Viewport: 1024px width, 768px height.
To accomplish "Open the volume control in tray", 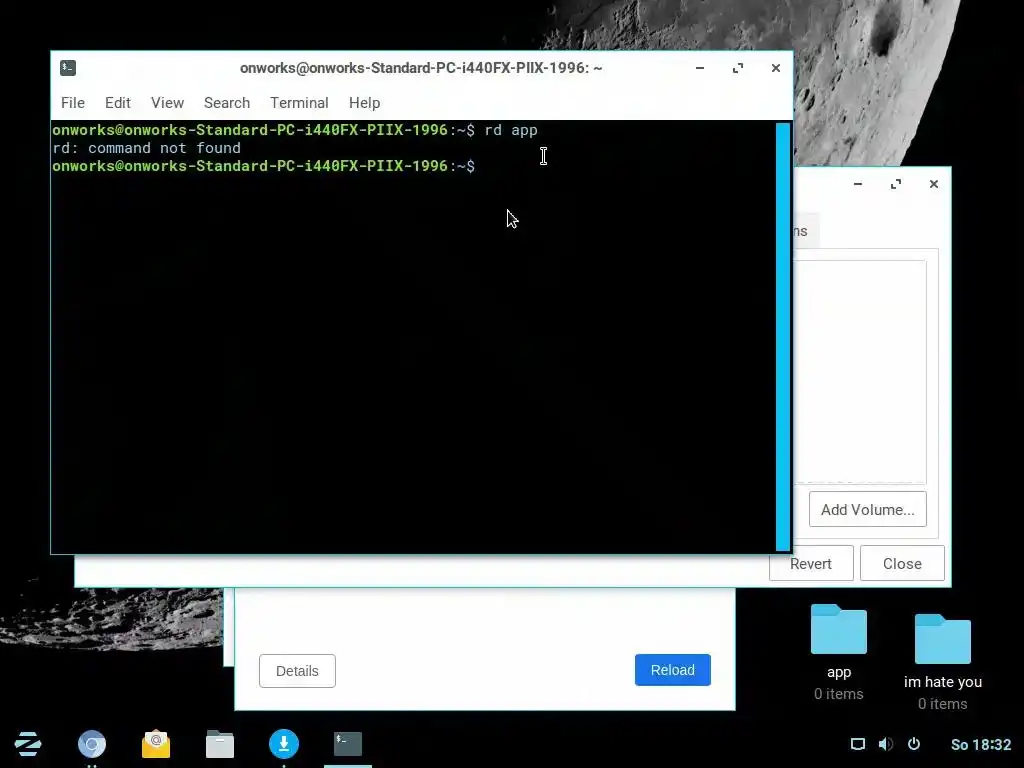I will coord(886,744).
